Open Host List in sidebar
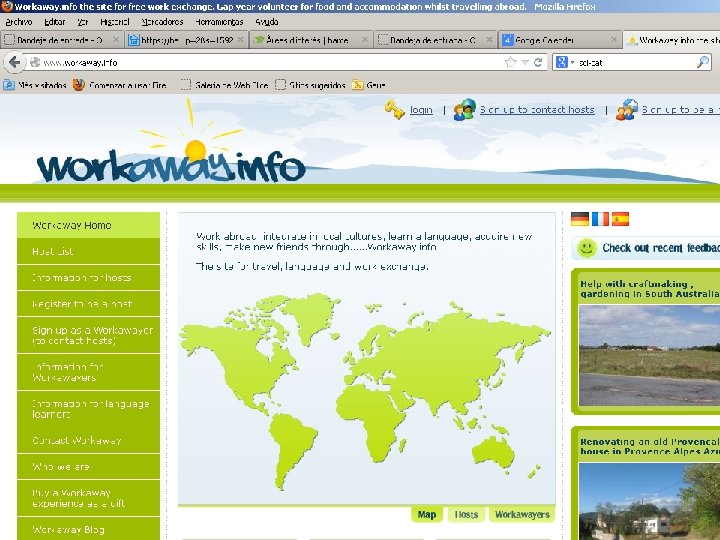This screenshot has width=720, height=540. [x=88, y=251]
